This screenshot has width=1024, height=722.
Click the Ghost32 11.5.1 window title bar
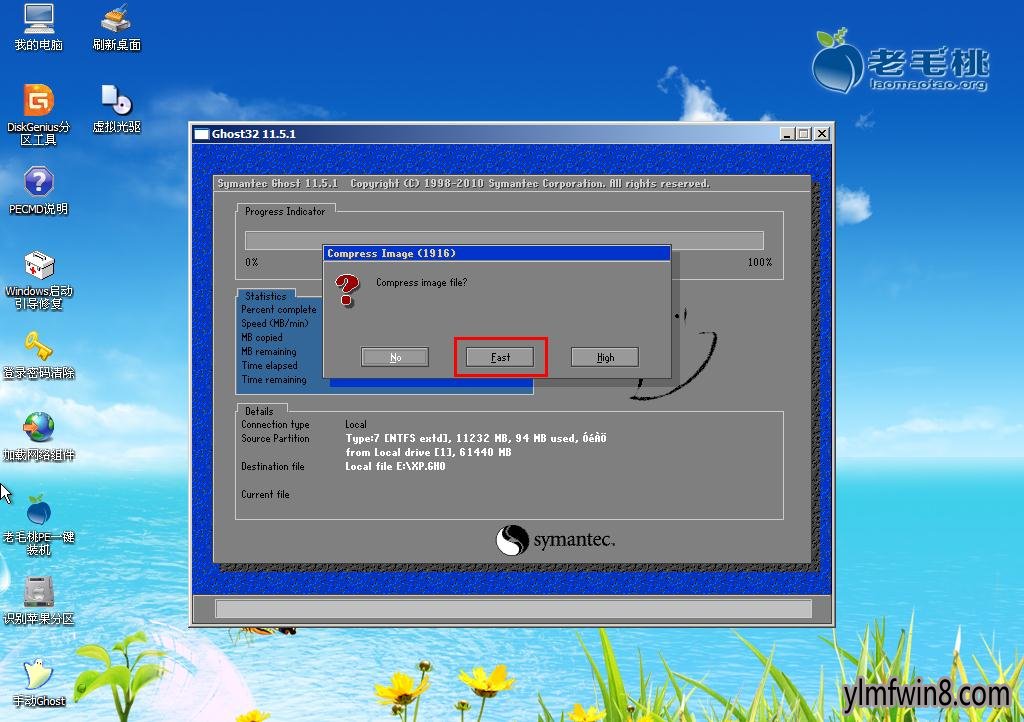tap(511, 134)
